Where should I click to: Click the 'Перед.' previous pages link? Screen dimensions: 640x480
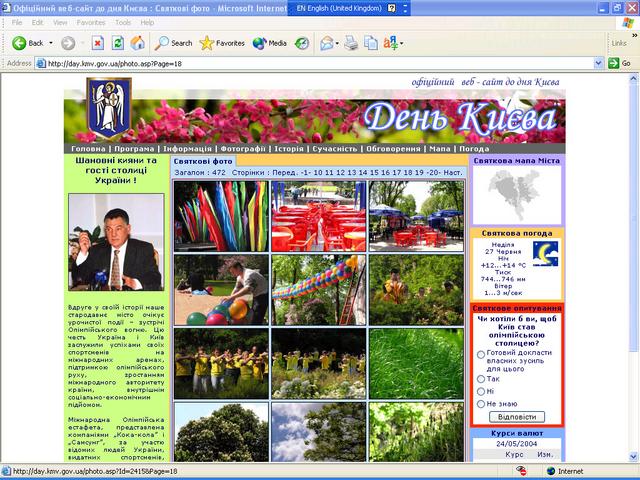coord(284,173)
